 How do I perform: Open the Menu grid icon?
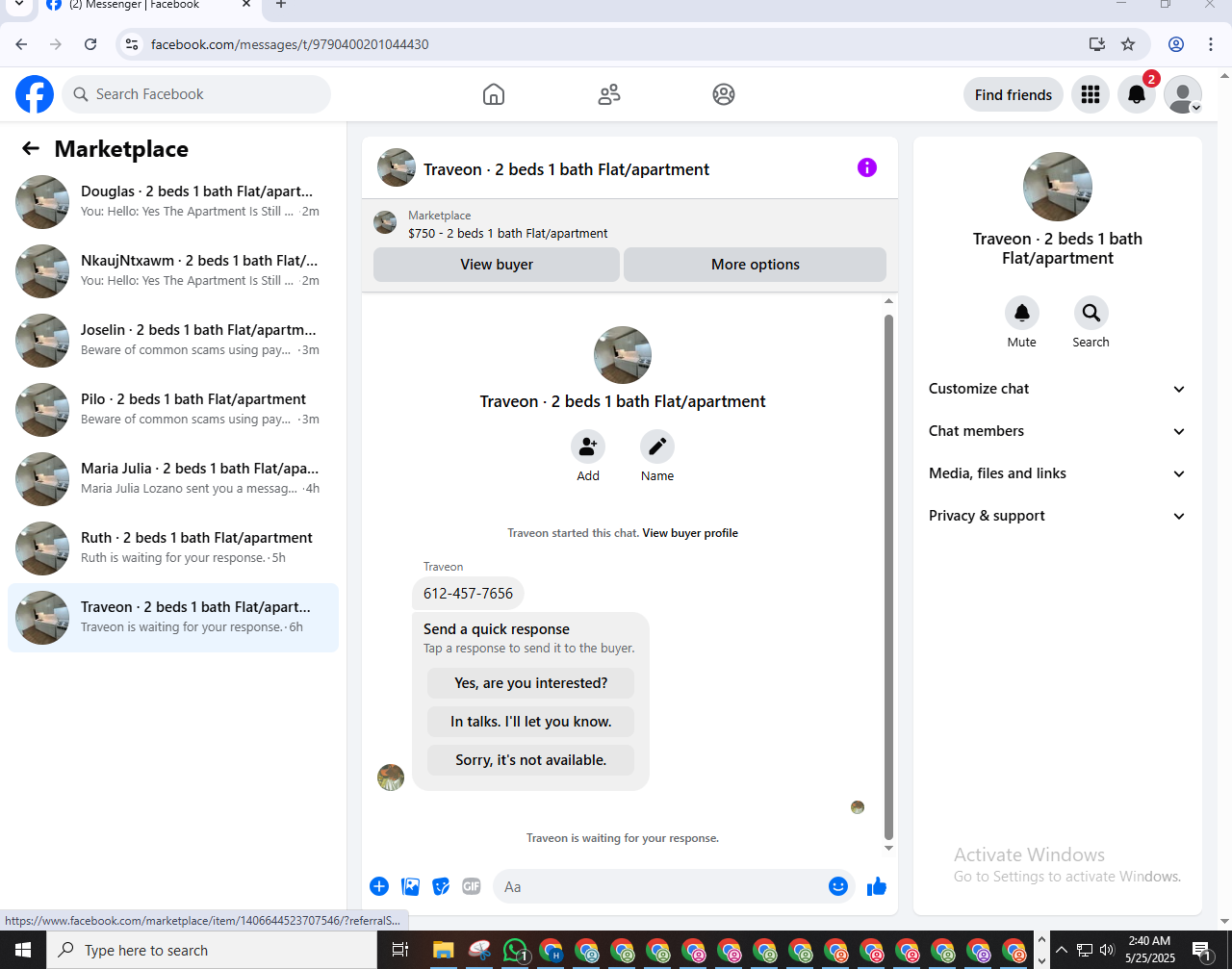point(1091,94)
